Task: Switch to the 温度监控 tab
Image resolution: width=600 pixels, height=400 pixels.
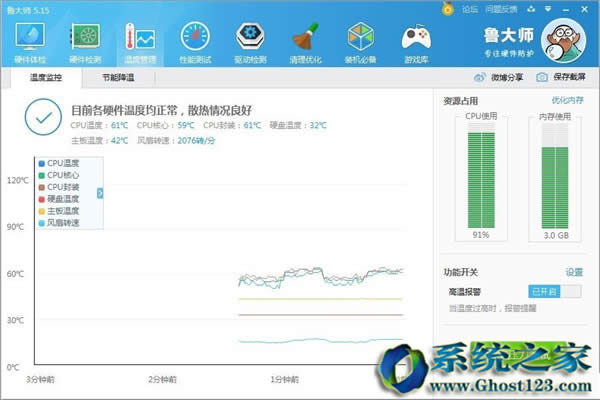Action: [46, 77]
